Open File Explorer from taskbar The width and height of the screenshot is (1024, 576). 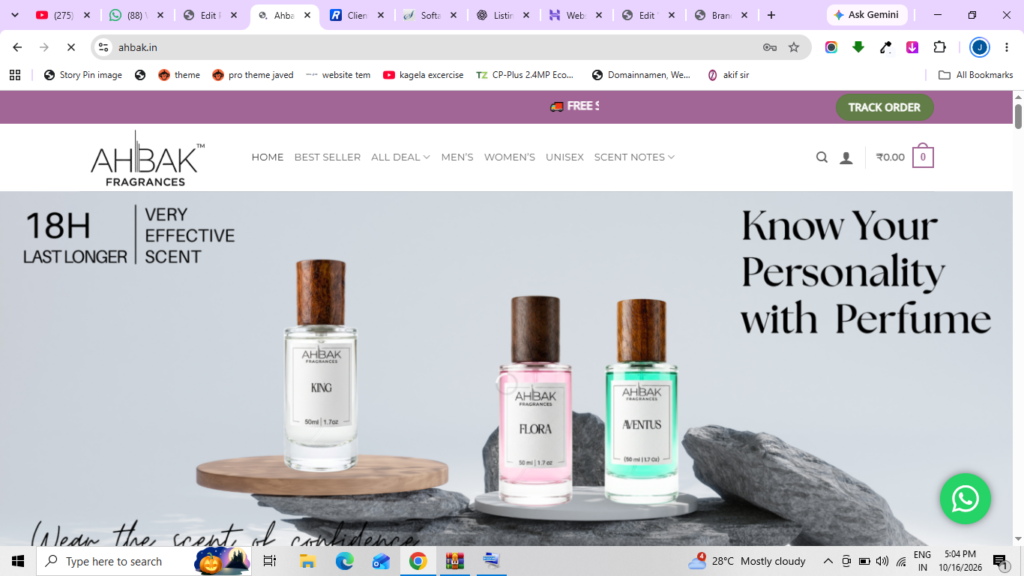pyautogui.click(x=307, y=561)
